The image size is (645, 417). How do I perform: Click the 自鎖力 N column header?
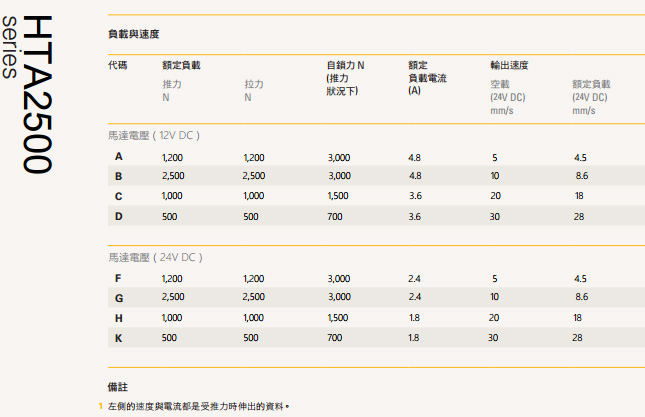tap(346, 78)
